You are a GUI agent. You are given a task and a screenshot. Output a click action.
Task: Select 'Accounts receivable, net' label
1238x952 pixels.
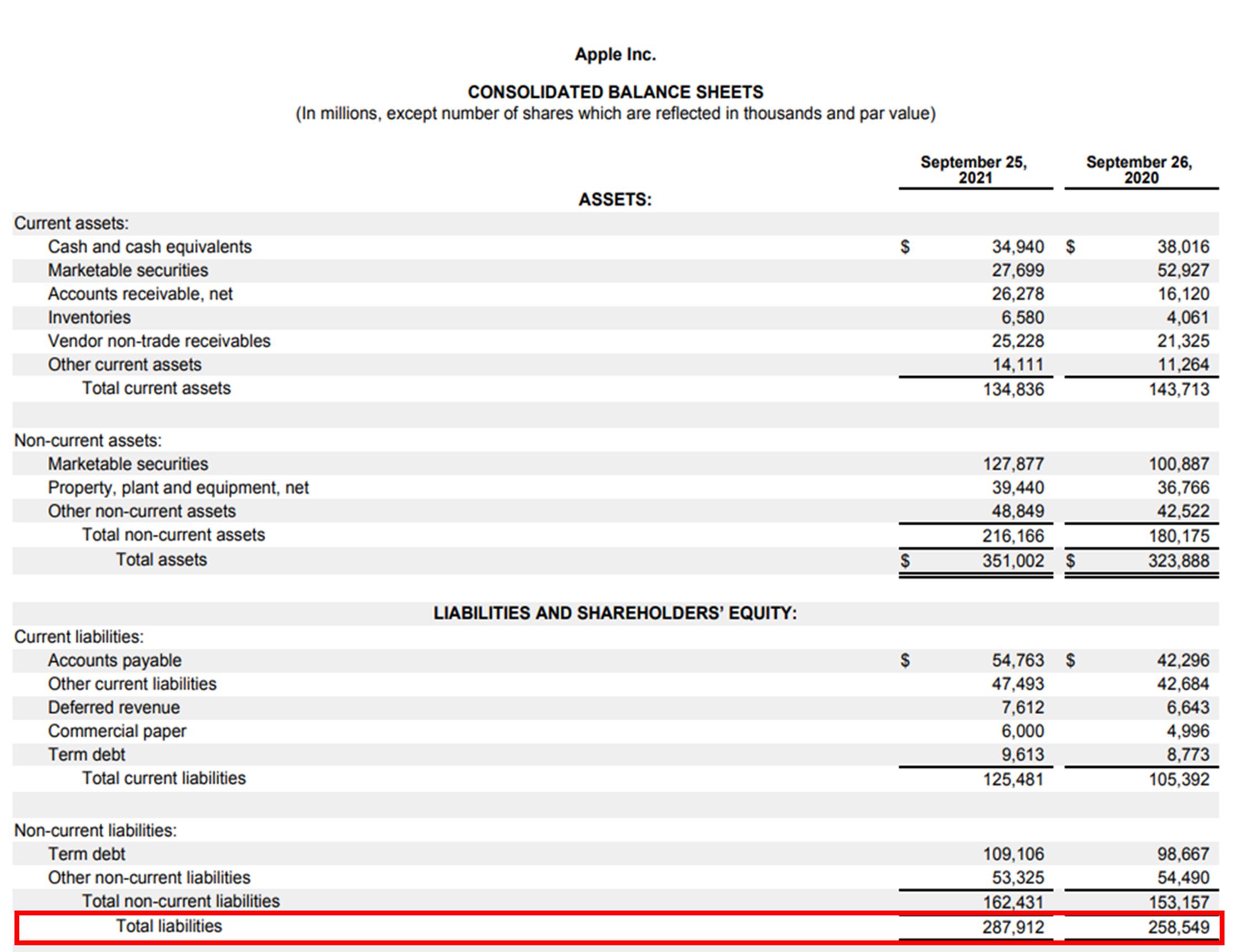(x=140, y=294)
